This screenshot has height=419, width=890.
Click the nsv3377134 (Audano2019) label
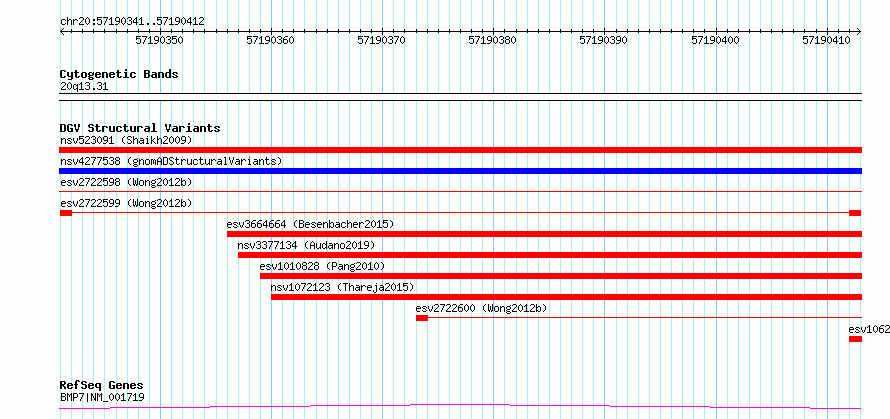(x=307, y=245)
